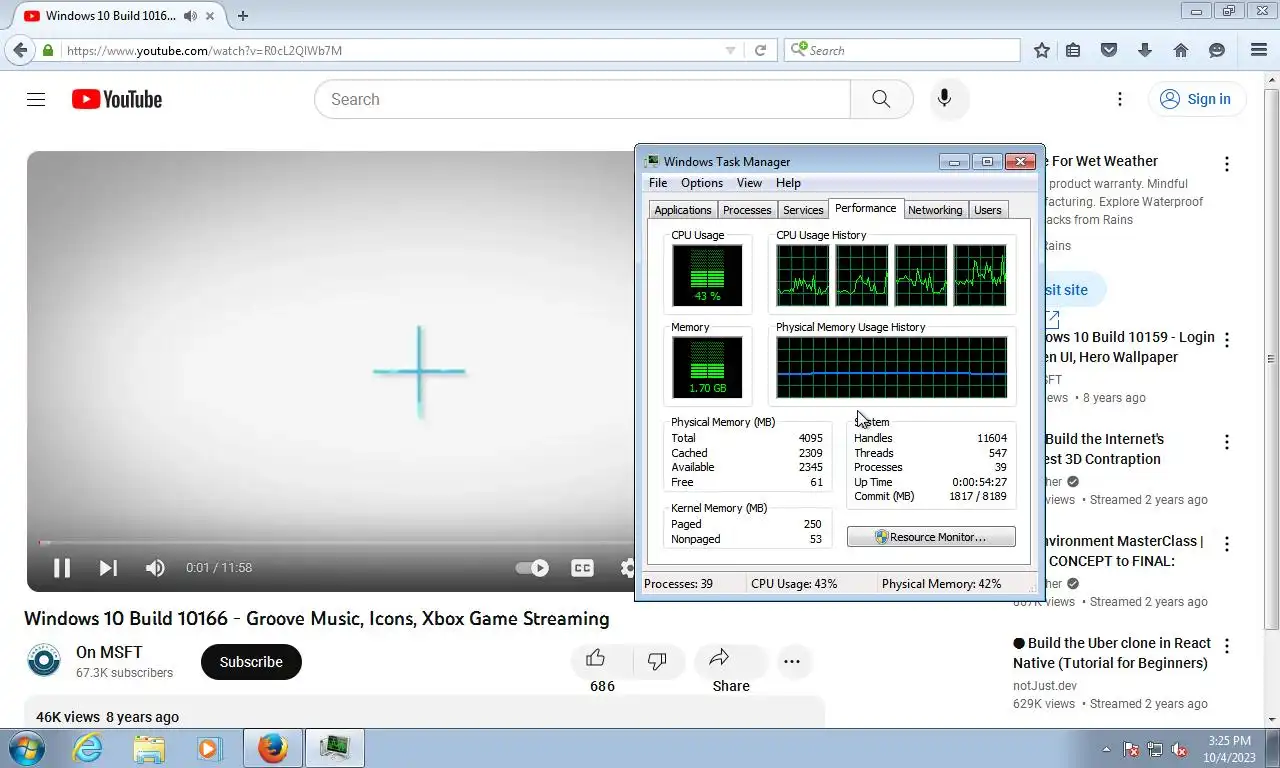Image resolution: width=1280 pixels, height=768 pixels.
Task: Open options for Uber clone video
Action: click(1227, 646)
